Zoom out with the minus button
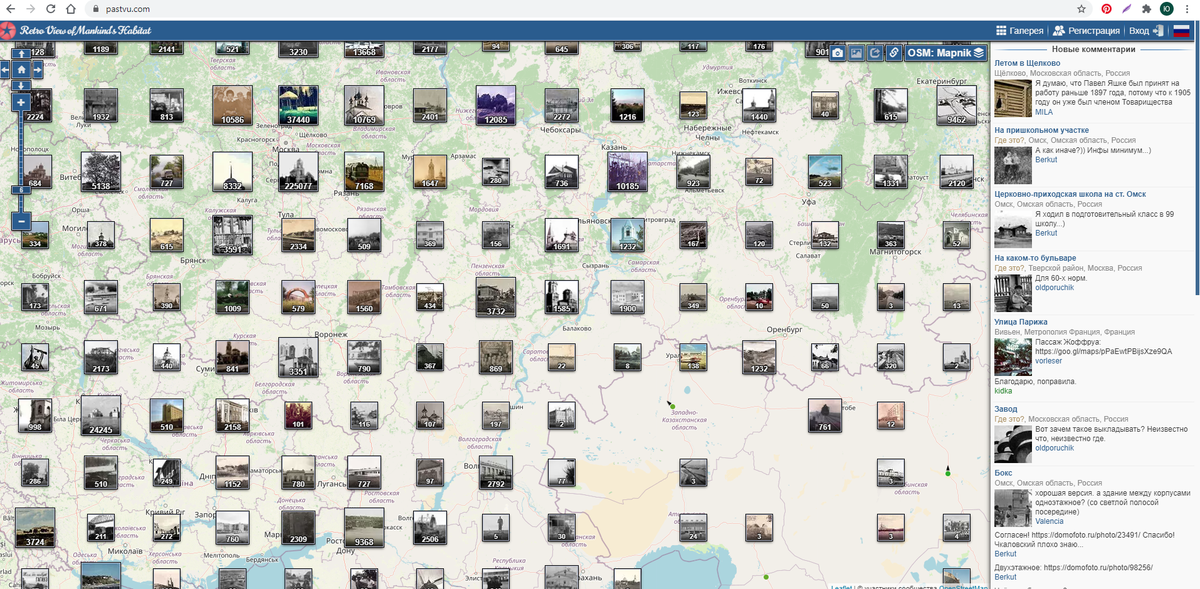This screenshot has width=1200, height=589. (21, 221)
